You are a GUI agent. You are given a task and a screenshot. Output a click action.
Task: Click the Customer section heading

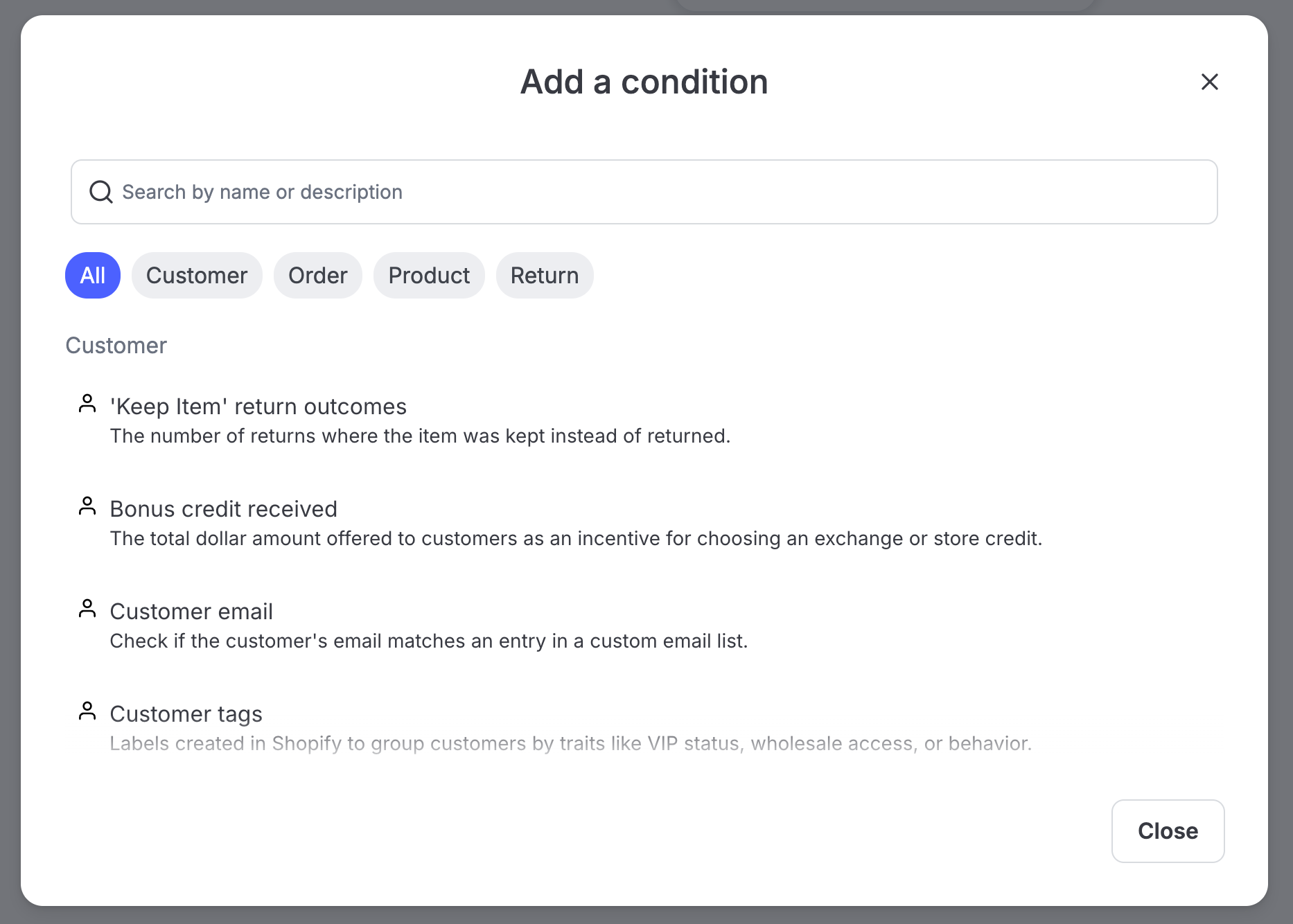pos(116,346)
